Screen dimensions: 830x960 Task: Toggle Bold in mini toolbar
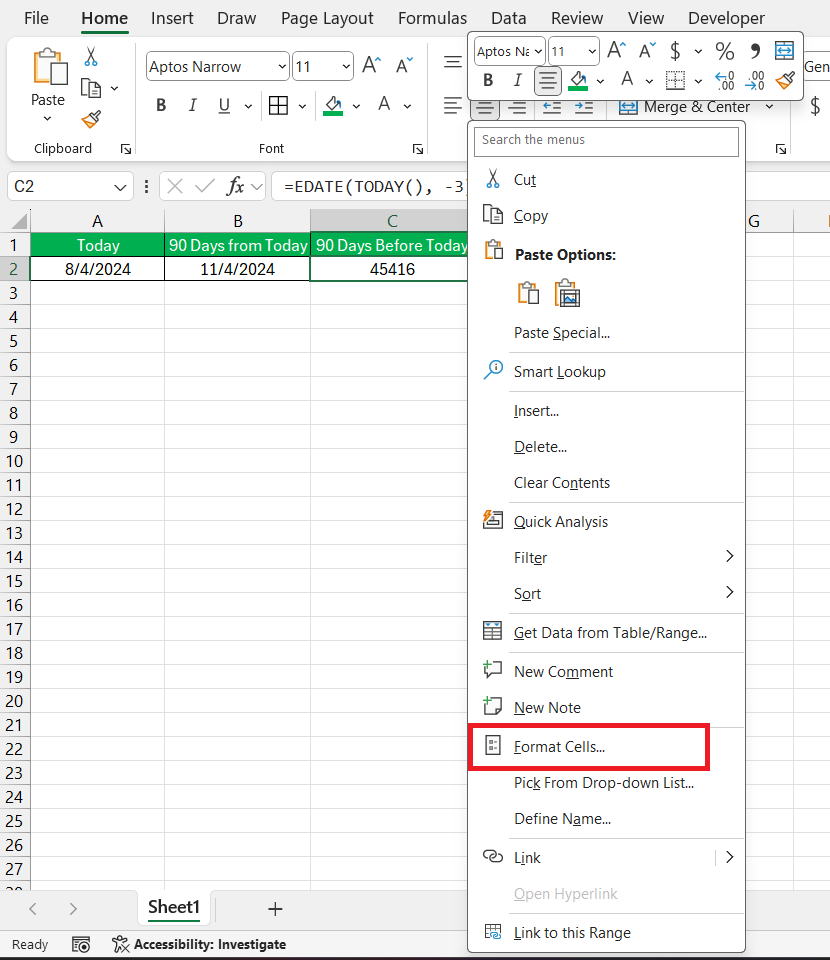click(488, 80)
